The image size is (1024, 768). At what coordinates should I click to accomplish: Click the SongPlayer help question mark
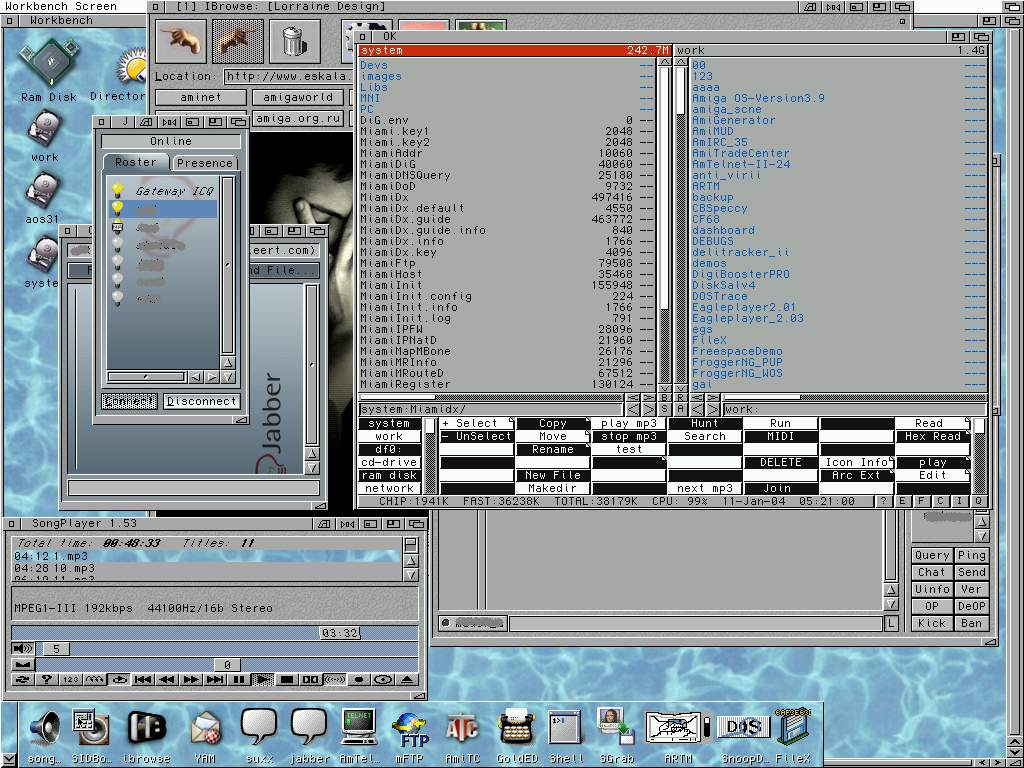point(46,679)
